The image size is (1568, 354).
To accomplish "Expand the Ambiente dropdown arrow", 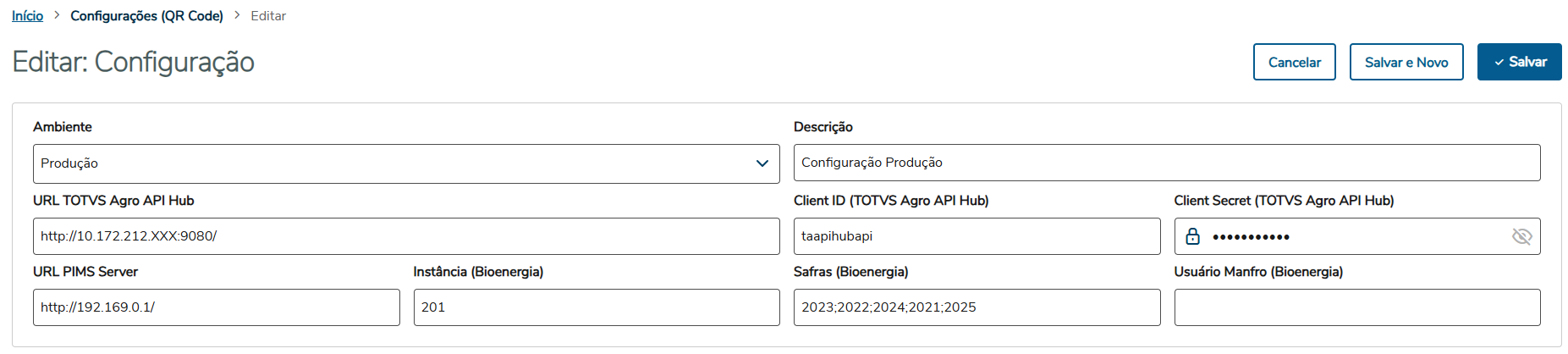I will (x=762, y=163).
